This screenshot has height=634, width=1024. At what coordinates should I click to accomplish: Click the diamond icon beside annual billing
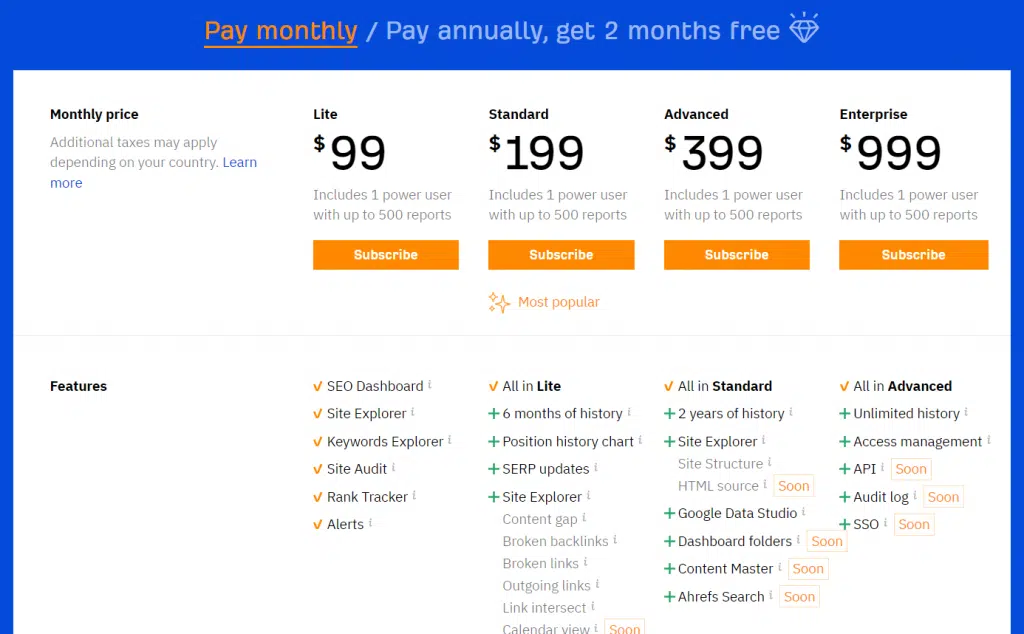coord(803,27)
